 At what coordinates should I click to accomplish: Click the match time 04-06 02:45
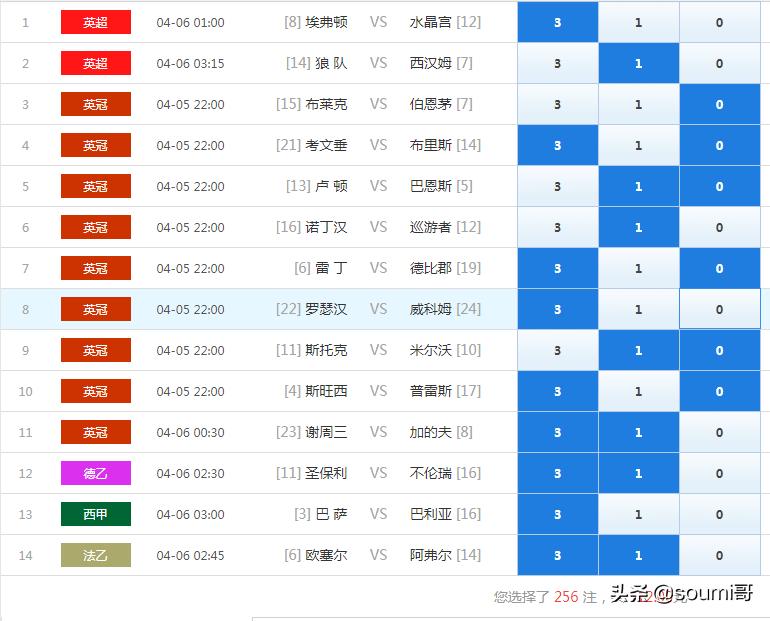pyautogui.click(x=191, y=556)
